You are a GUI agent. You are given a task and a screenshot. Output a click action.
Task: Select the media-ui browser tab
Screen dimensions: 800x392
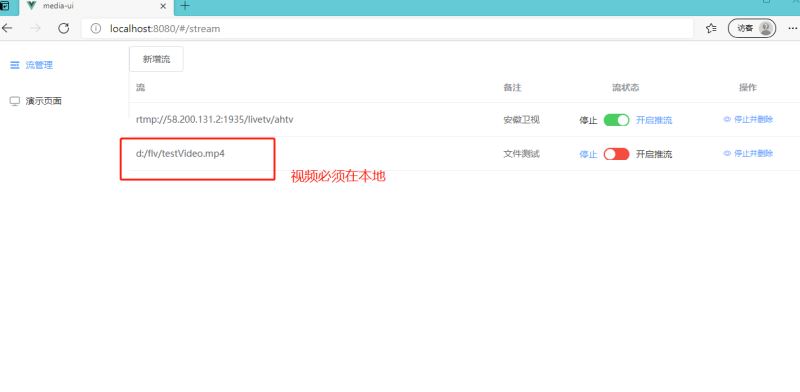[x=97, y=7]
